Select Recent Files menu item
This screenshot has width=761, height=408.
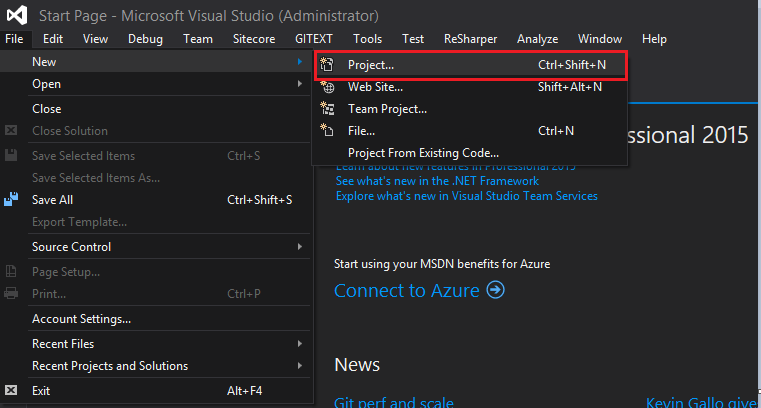tap(155, 343)
